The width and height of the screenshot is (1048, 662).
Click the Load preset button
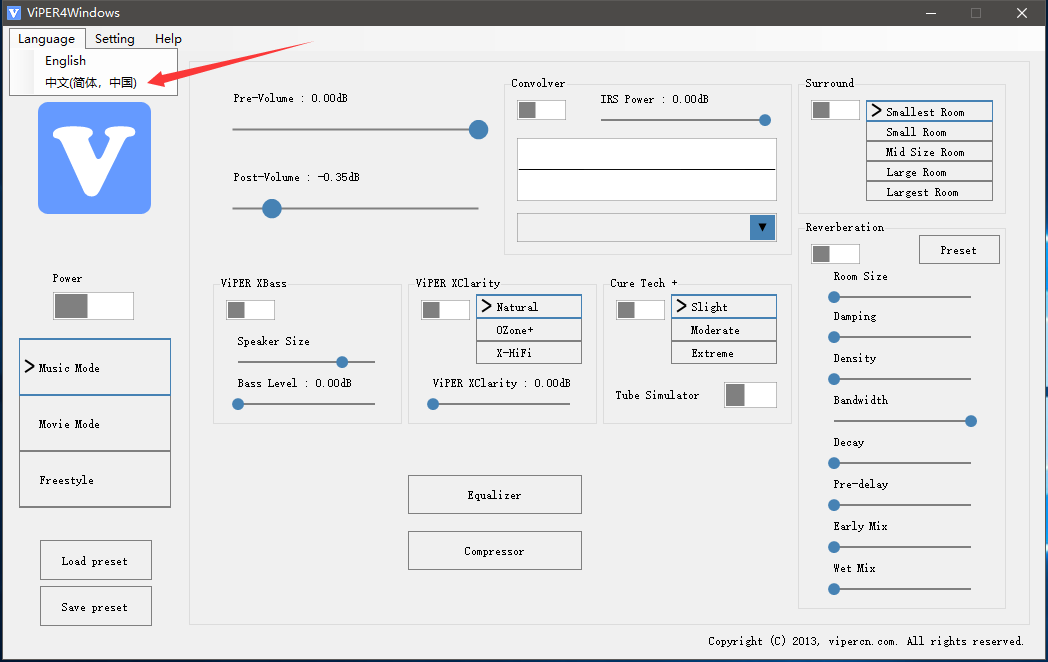(x=96, y=560)
